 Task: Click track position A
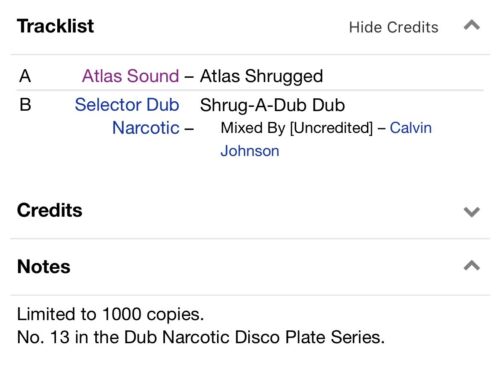[25, 76]
